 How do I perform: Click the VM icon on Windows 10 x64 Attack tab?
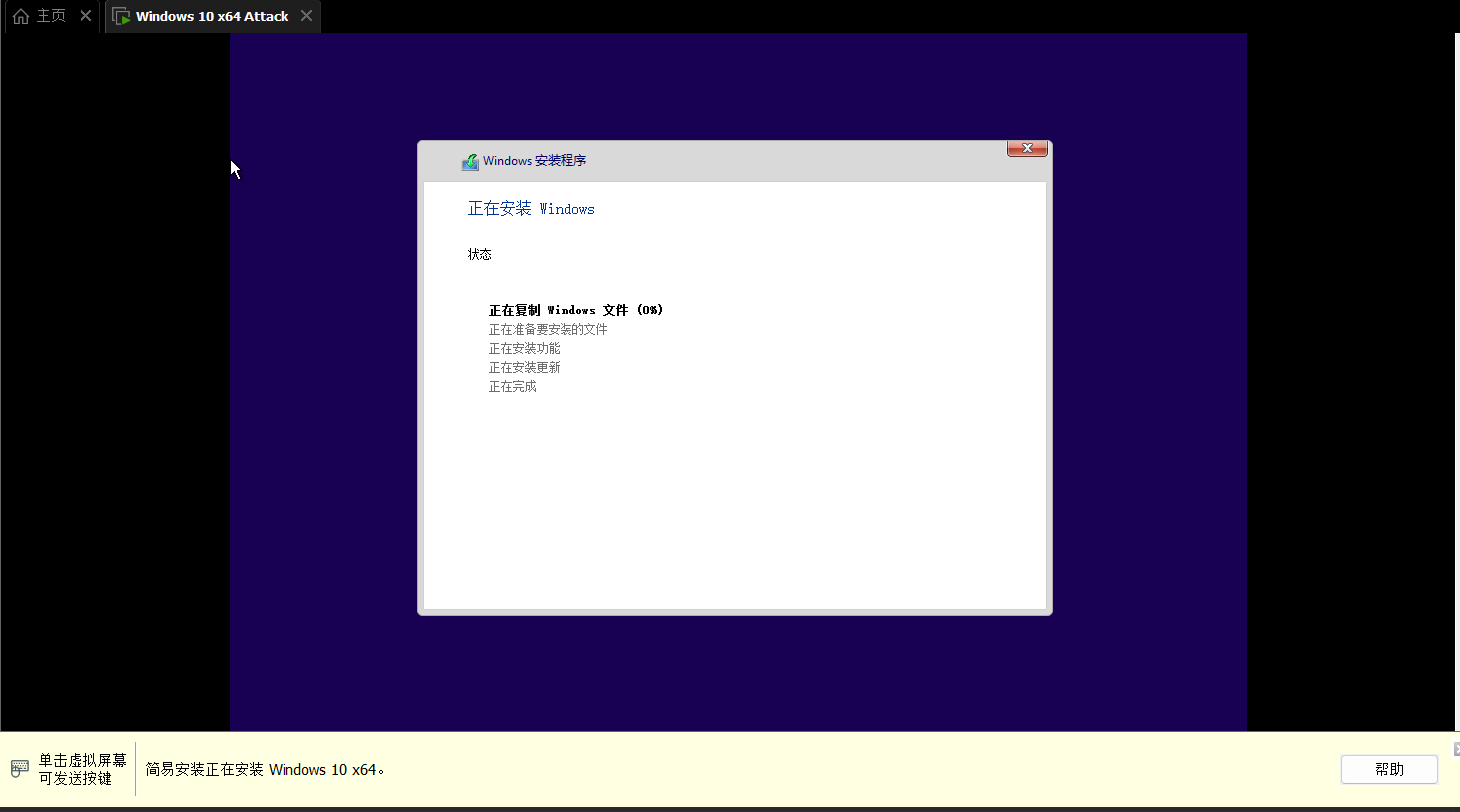tap(121, 16)
